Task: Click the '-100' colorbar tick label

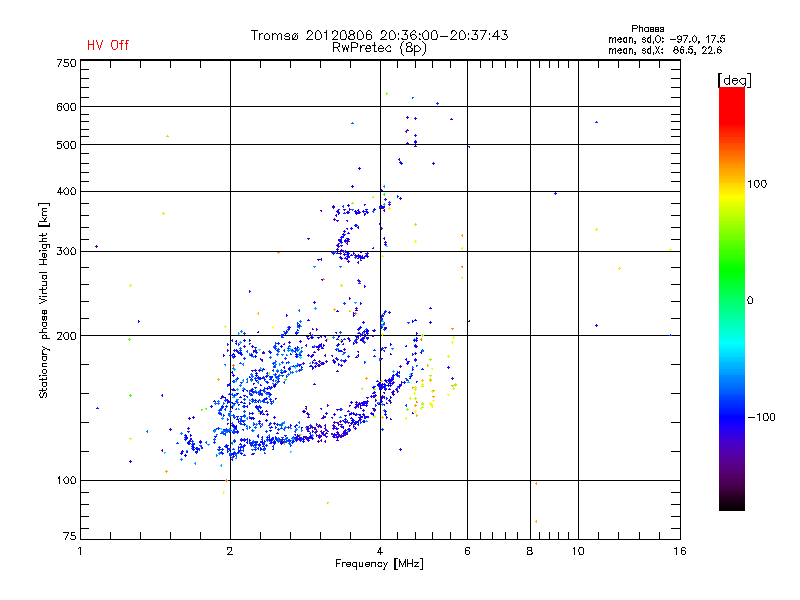Action: coord(761,417)
